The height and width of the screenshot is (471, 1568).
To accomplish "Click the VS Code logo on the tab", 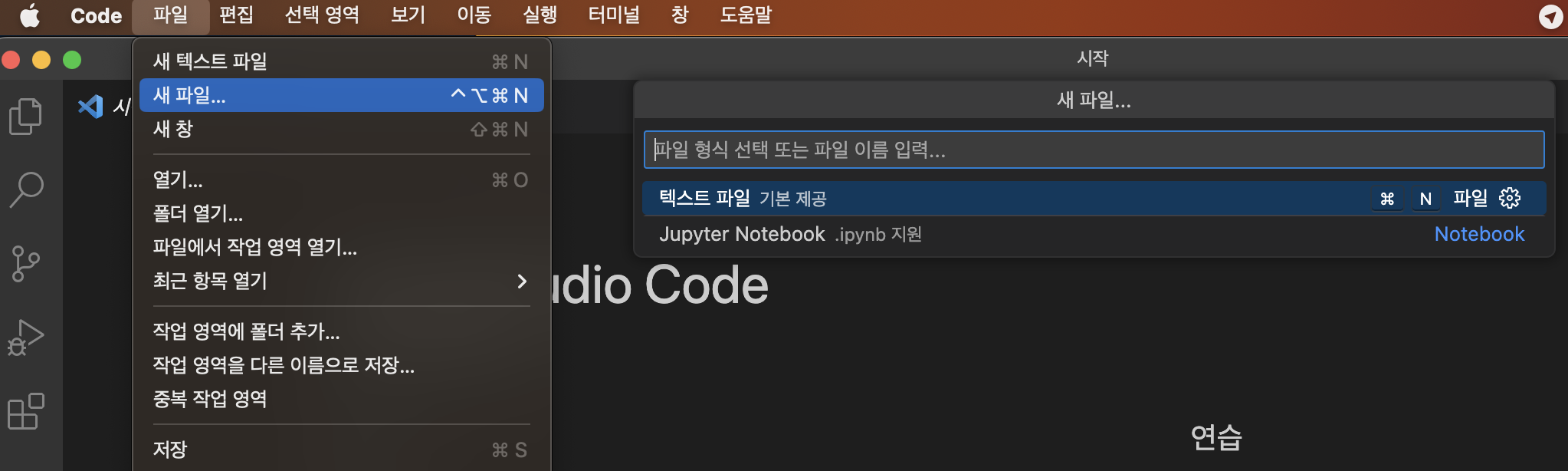I will 90,106.
